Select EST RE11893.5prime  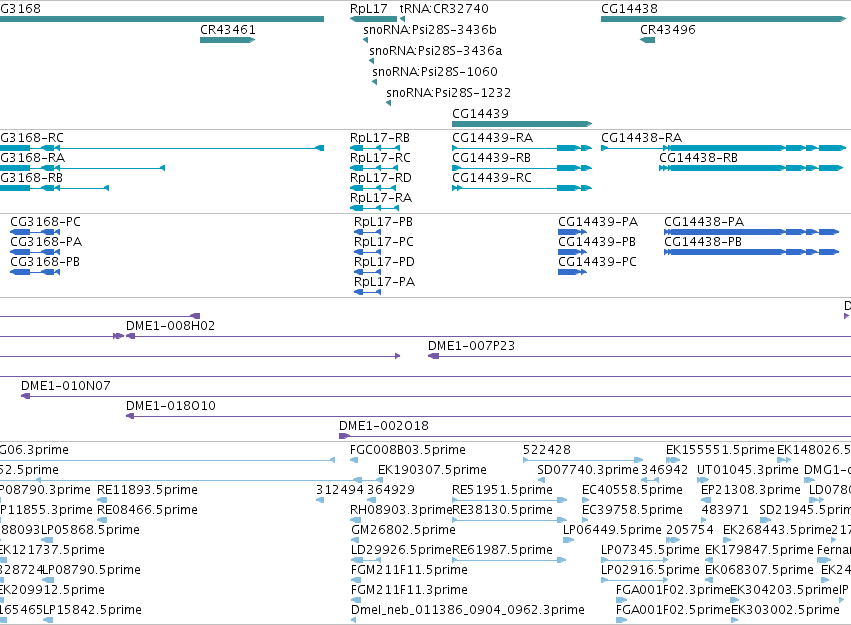pyautogui.click(x=147, y=490)
